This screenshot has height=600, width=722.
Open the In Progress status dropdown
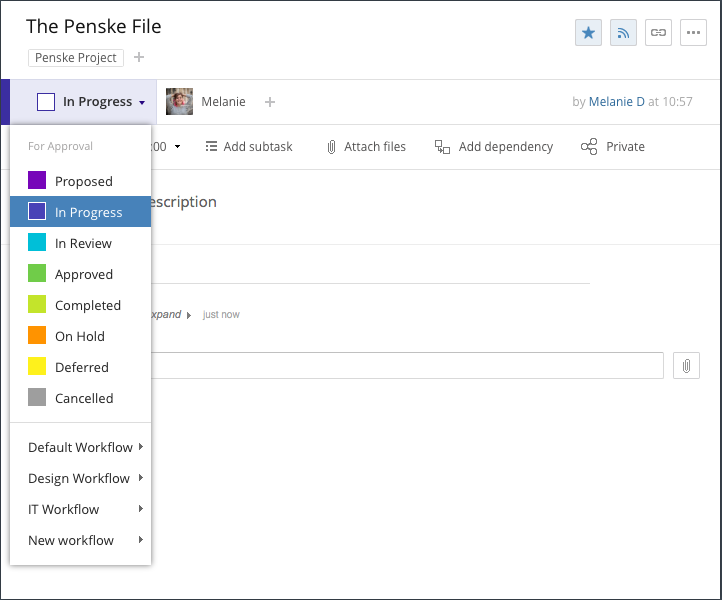point(104,102)
